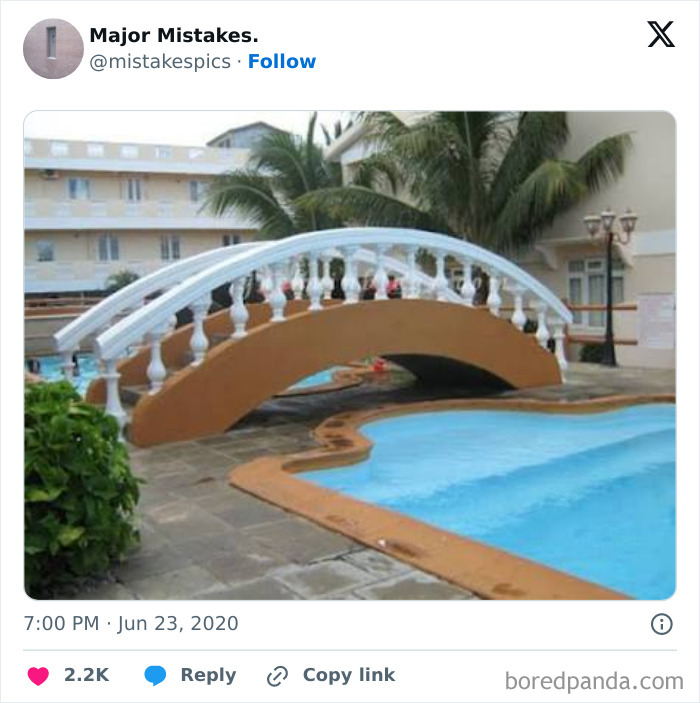Click the "Major Mistakes." display name
Screen dimensions: 700x703
click(x=174, y=35)
